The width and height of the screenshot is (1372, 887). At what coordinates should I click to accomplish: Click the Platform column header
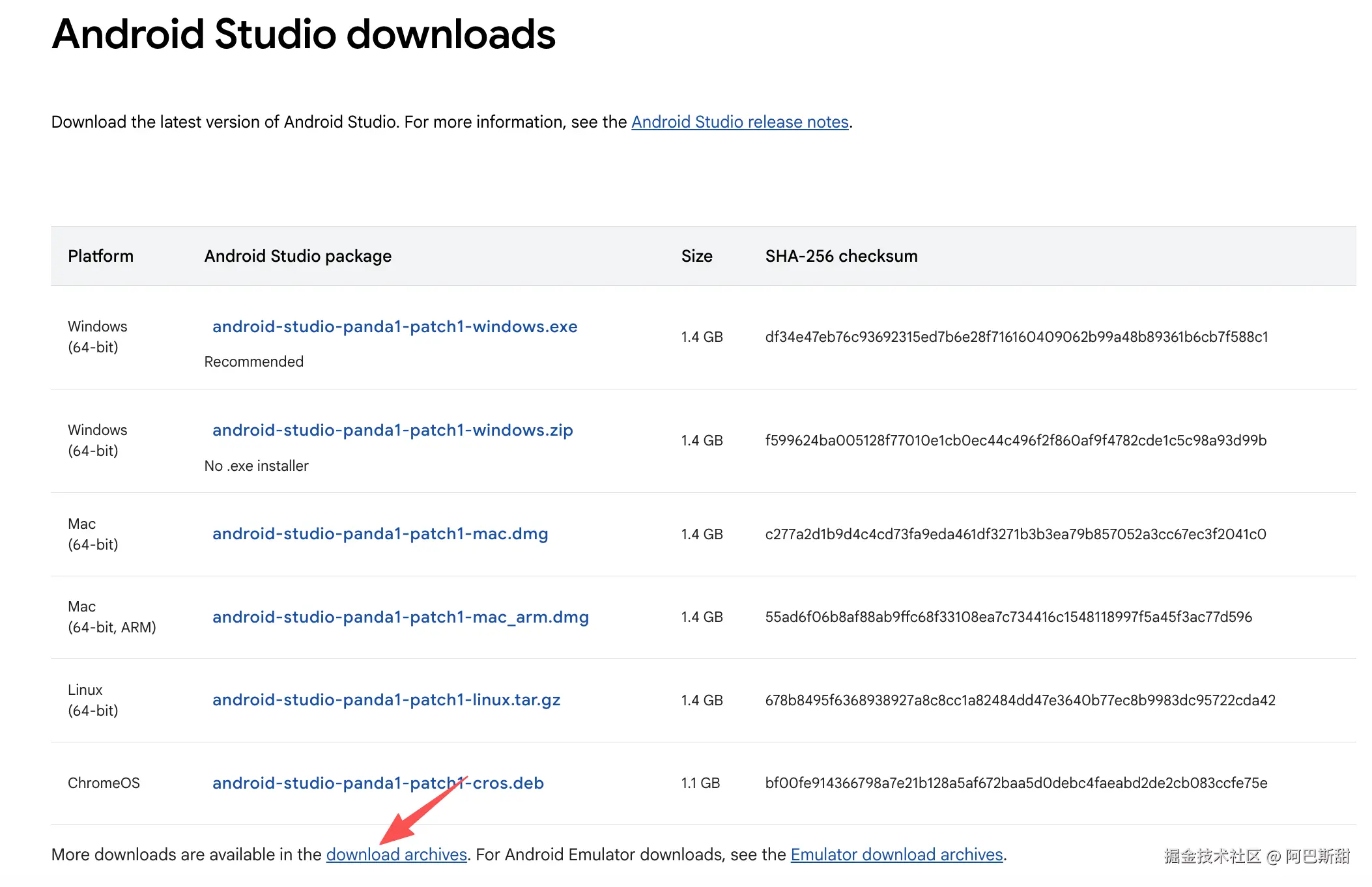point(100,256)
